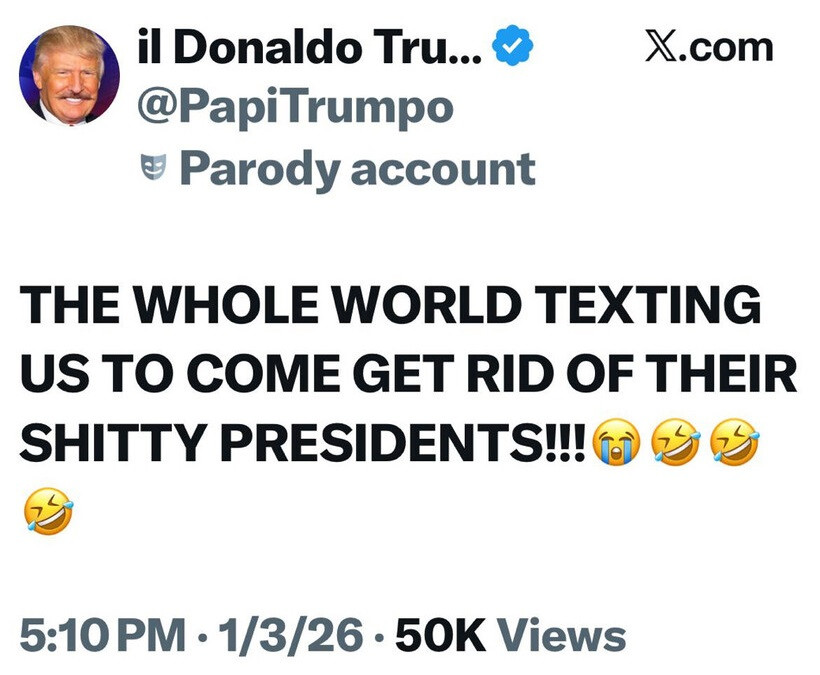
Task: Open the 50K Views count
Action: point(510,634)
